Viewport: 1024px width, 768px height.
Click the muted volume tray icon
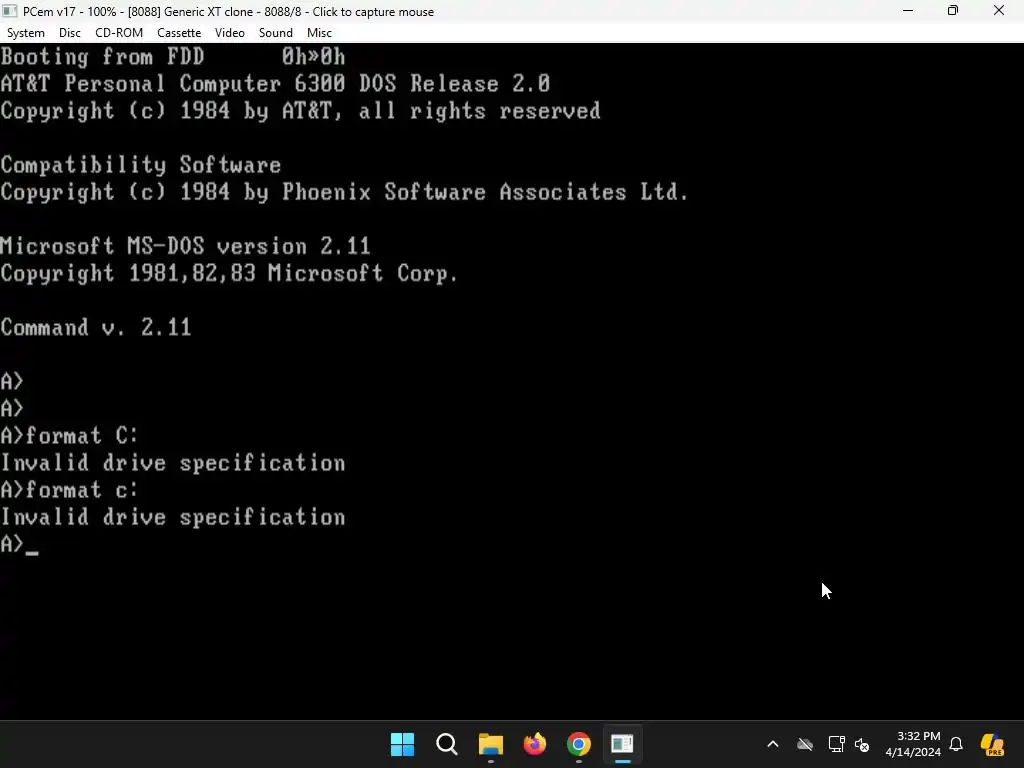[862, 744]
